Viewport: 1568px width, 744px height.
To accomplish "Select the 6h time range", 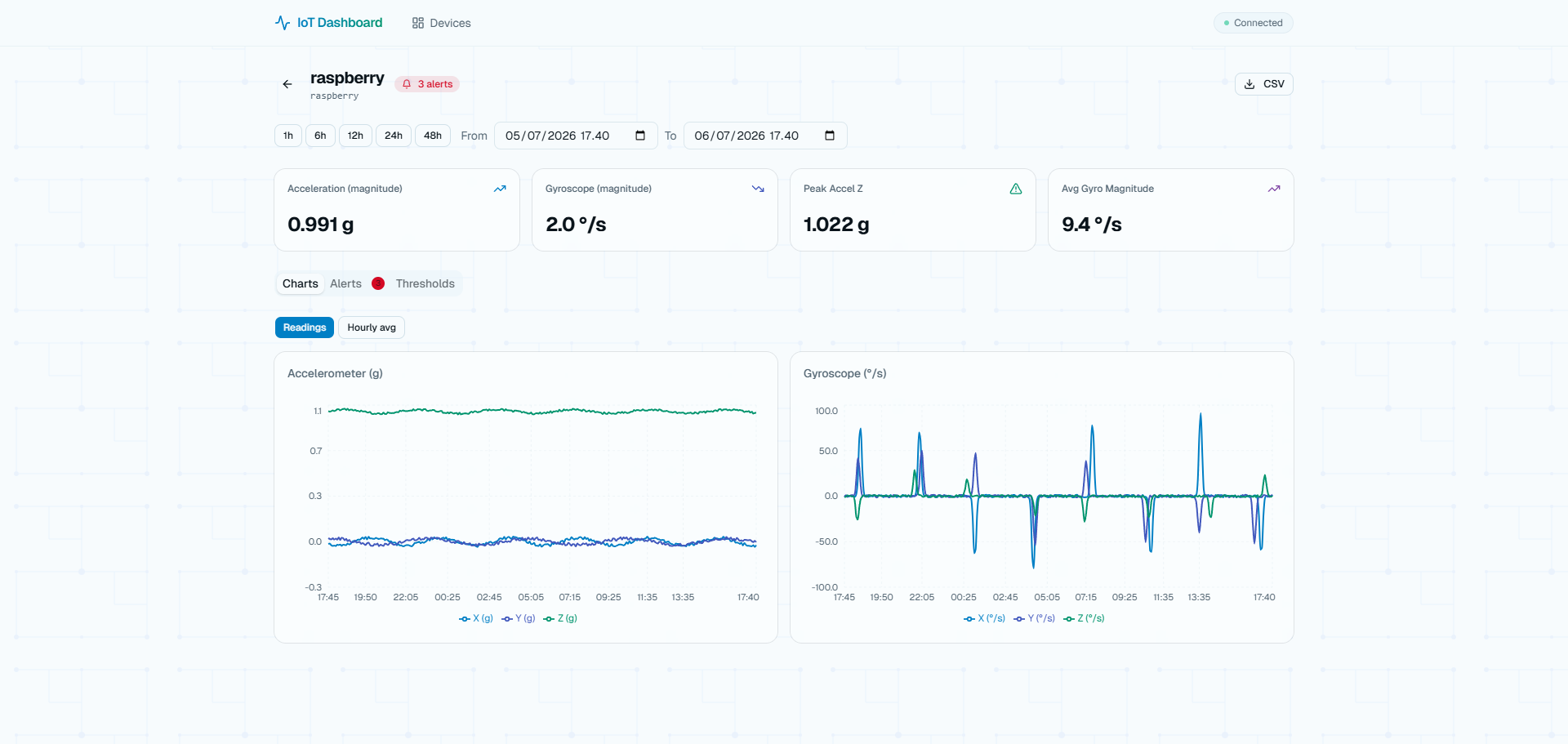I will click(x=320, y=136).
